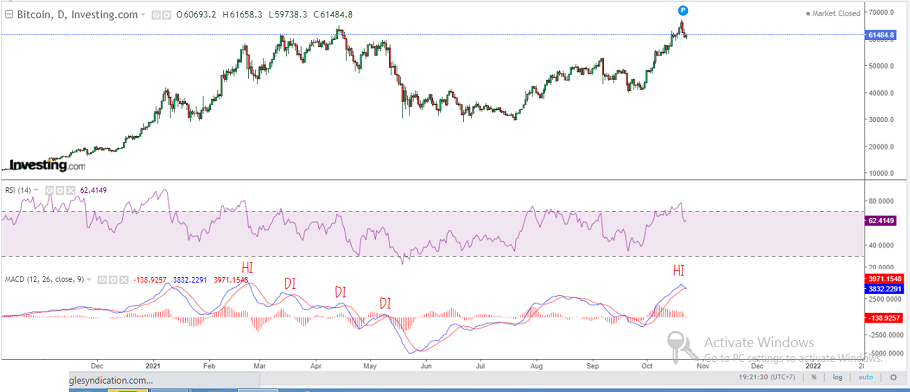The width and height of the screenshot is (910, 392).
Task: Click the 2022 label on the time axis
Action: (x=813, y=366)
